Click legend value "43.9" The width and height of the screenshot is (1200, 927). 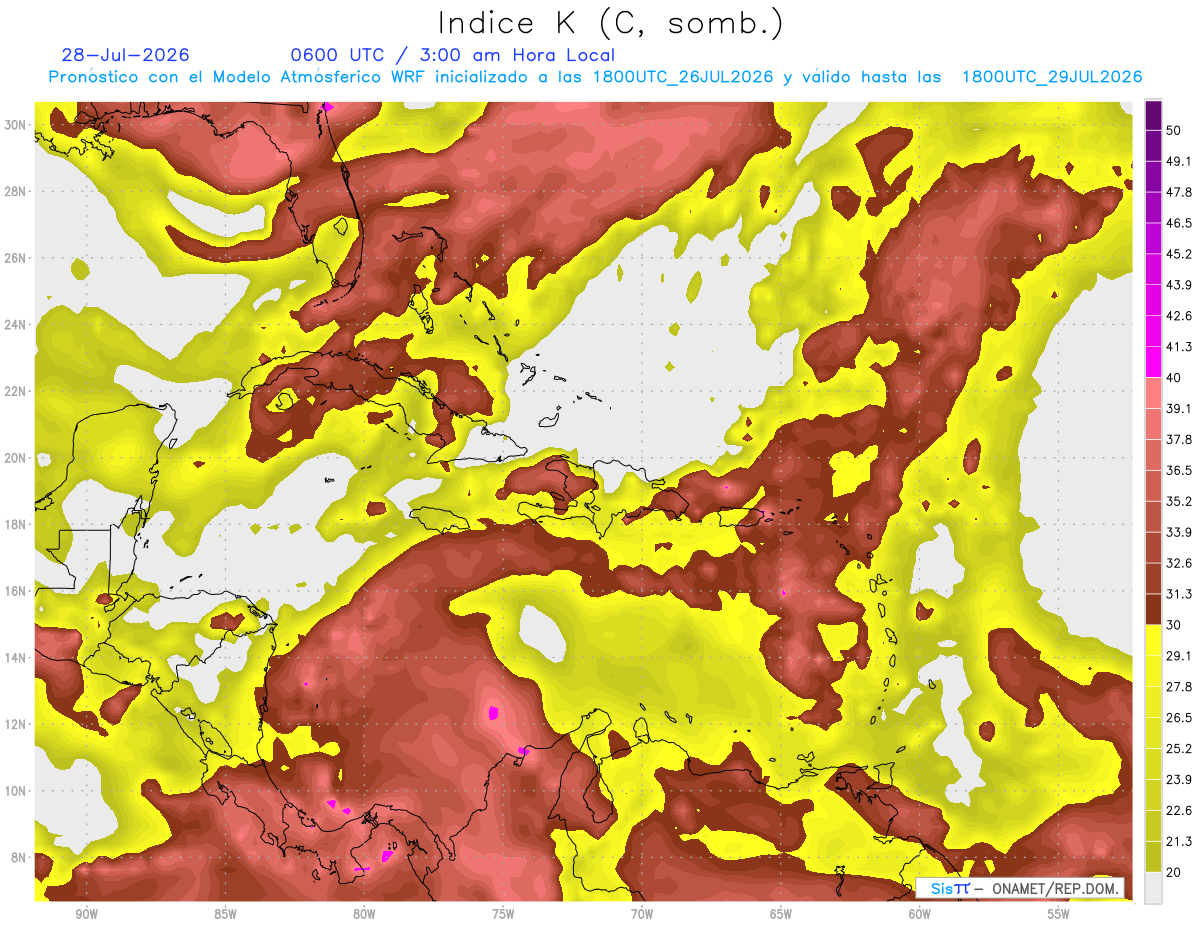[x=1178, y=285]
